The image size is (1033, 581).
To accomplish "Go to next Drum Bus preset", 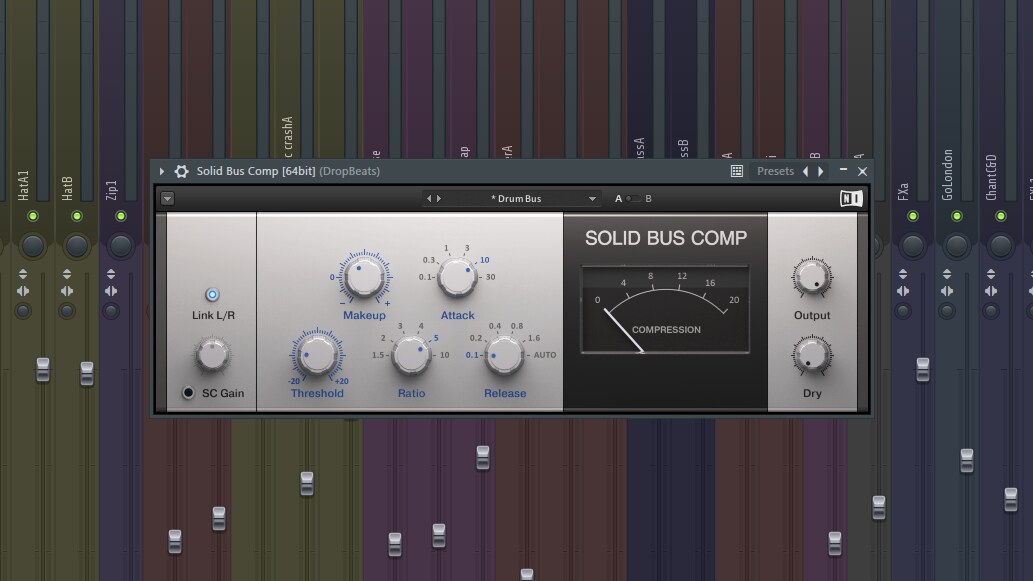I will pos(439,198).
